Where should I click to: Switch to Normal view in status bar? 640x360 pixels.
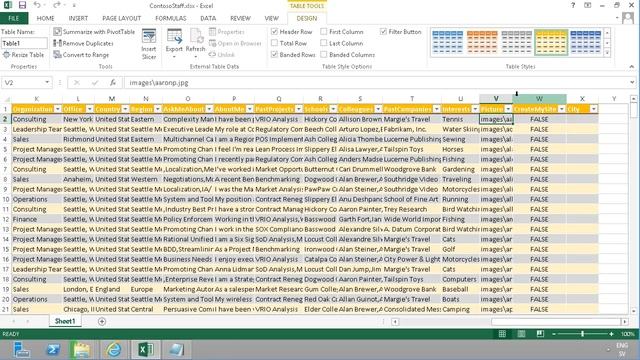502,334
